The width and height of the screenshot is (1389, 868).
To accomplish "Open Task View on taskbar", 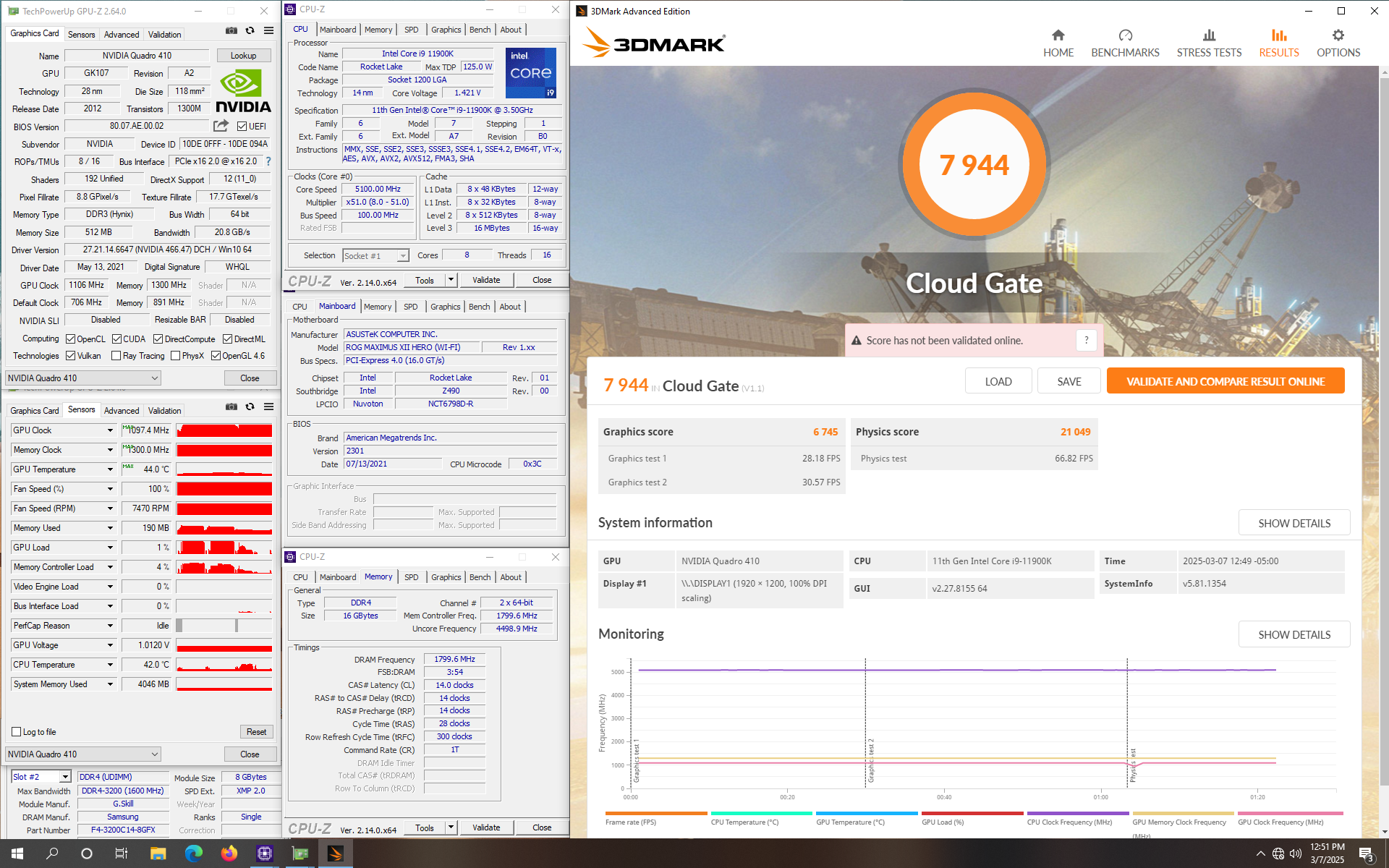I will [122, 854].
